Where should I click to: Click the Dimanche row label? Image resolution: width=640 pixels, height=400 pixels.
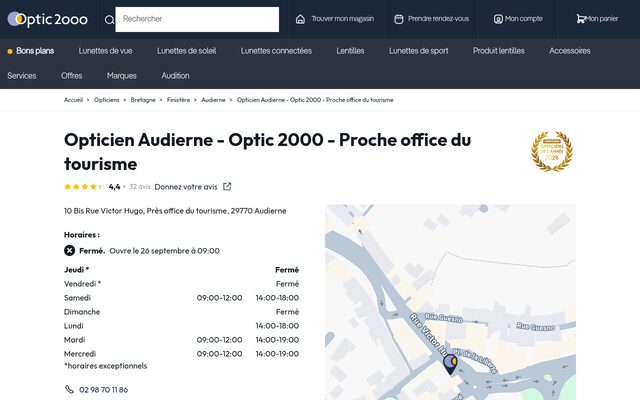coord(82,312)
